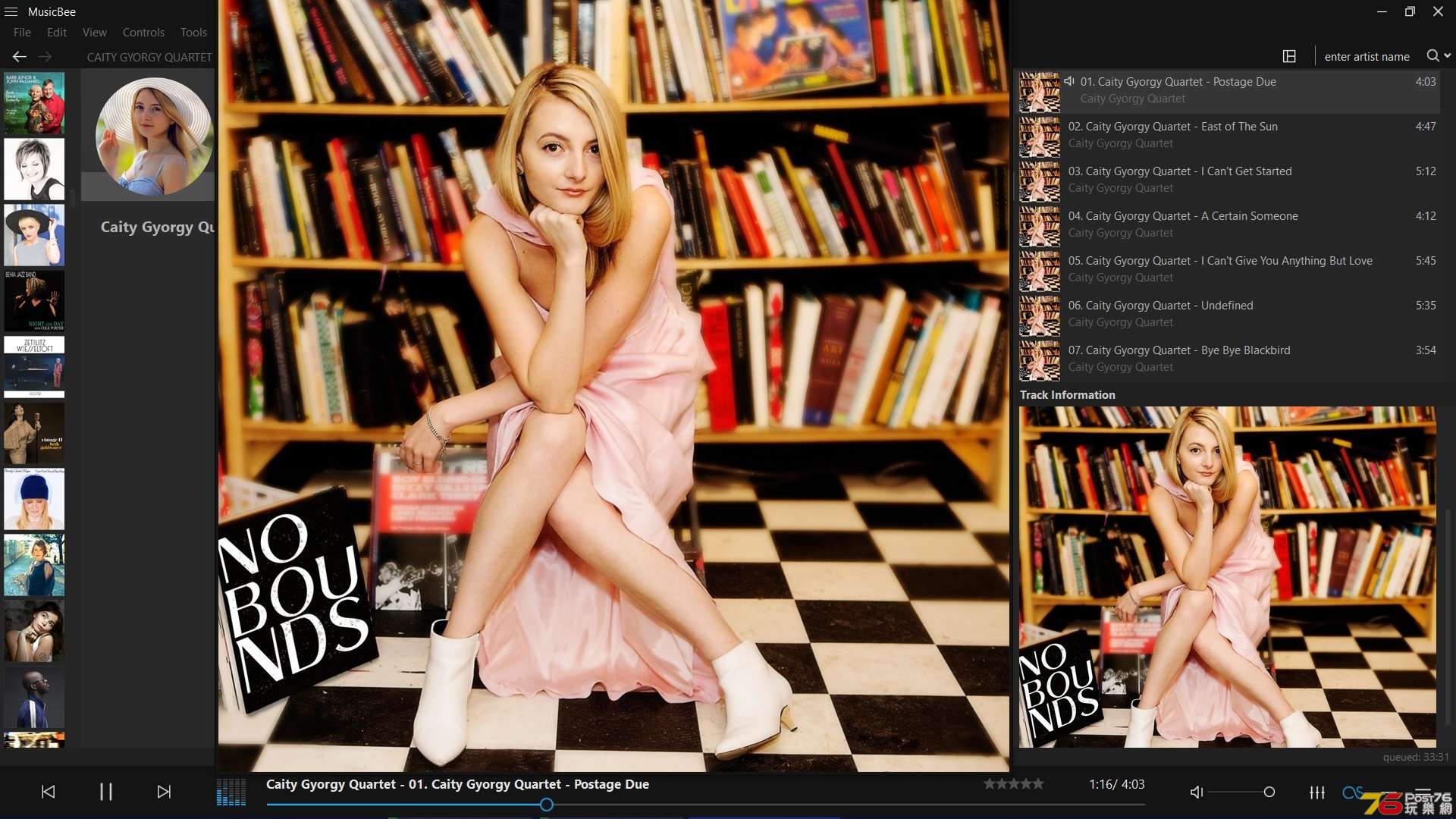Select the blue beanie album thumbnail
Viewport: 1456px width, 819px height.
34,499
